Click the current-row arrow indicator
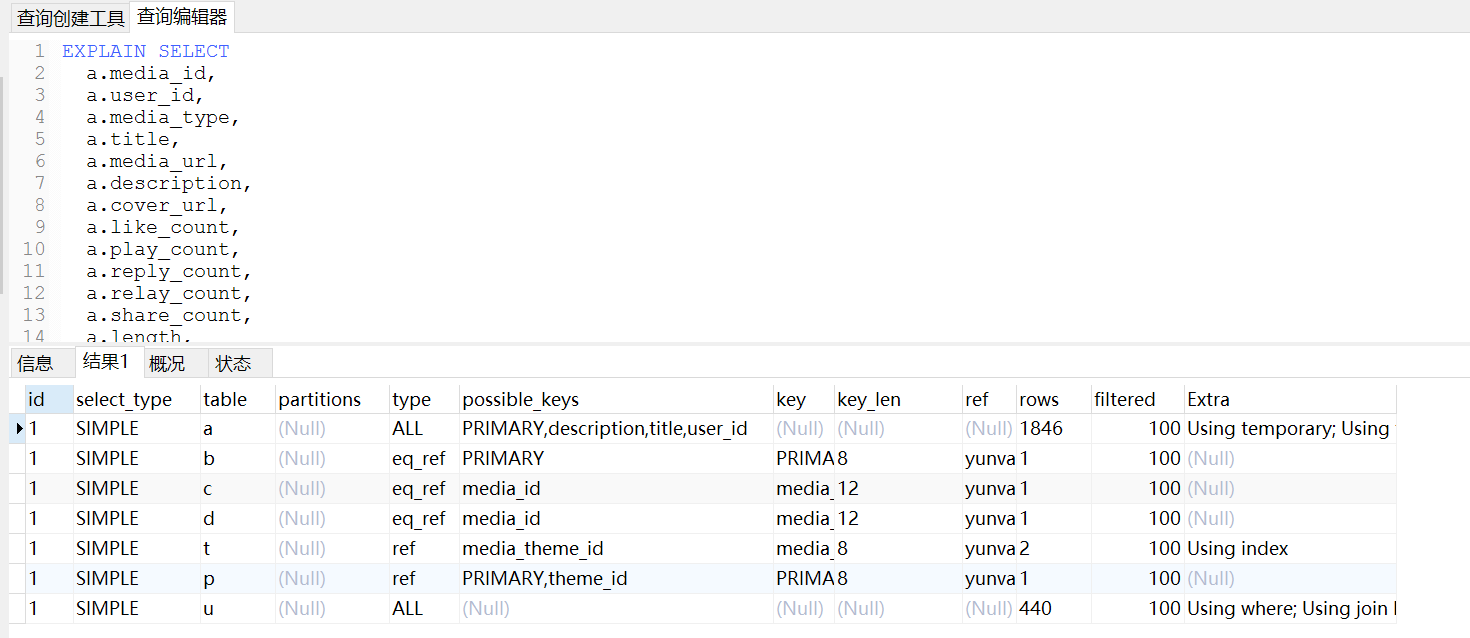This screenshot has height=638, width=1470. click(x=19, y=429)
